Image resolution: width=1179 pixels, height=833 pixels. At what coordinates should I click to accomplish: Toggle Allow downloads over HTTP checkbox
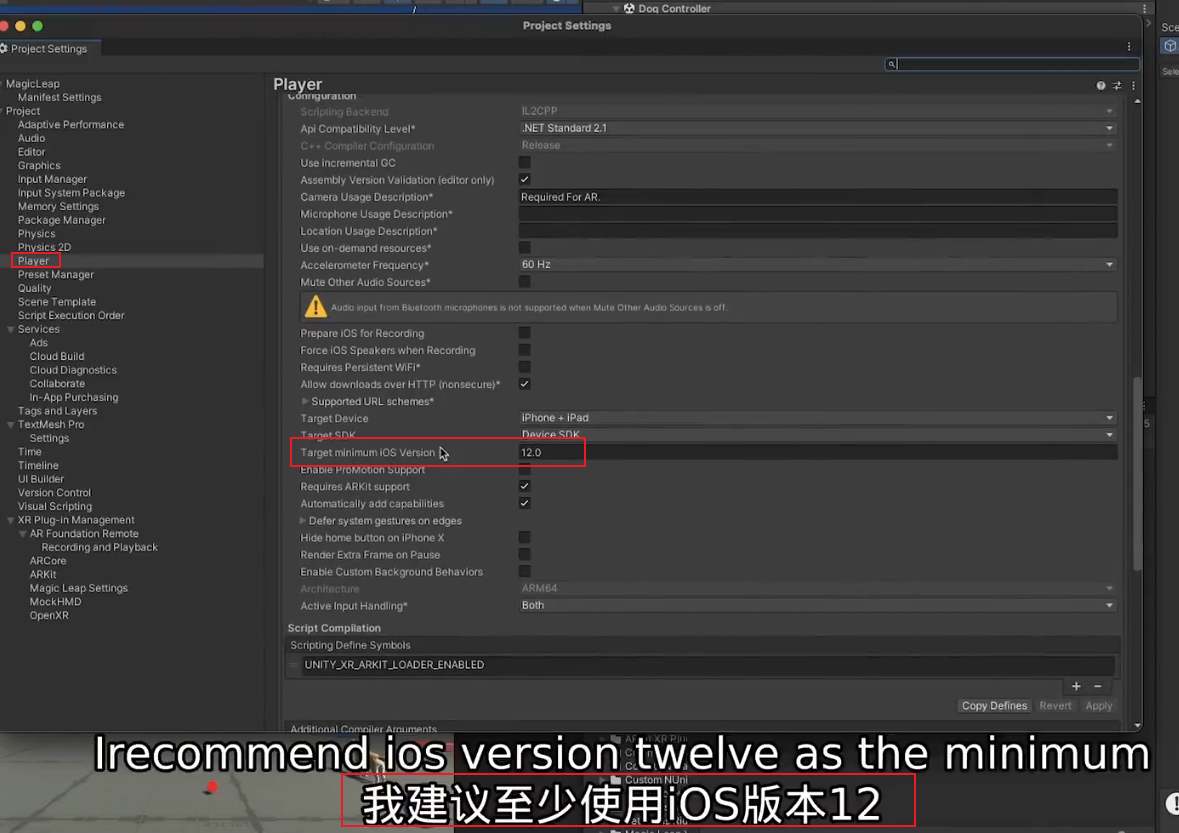(x=525, y=384)
